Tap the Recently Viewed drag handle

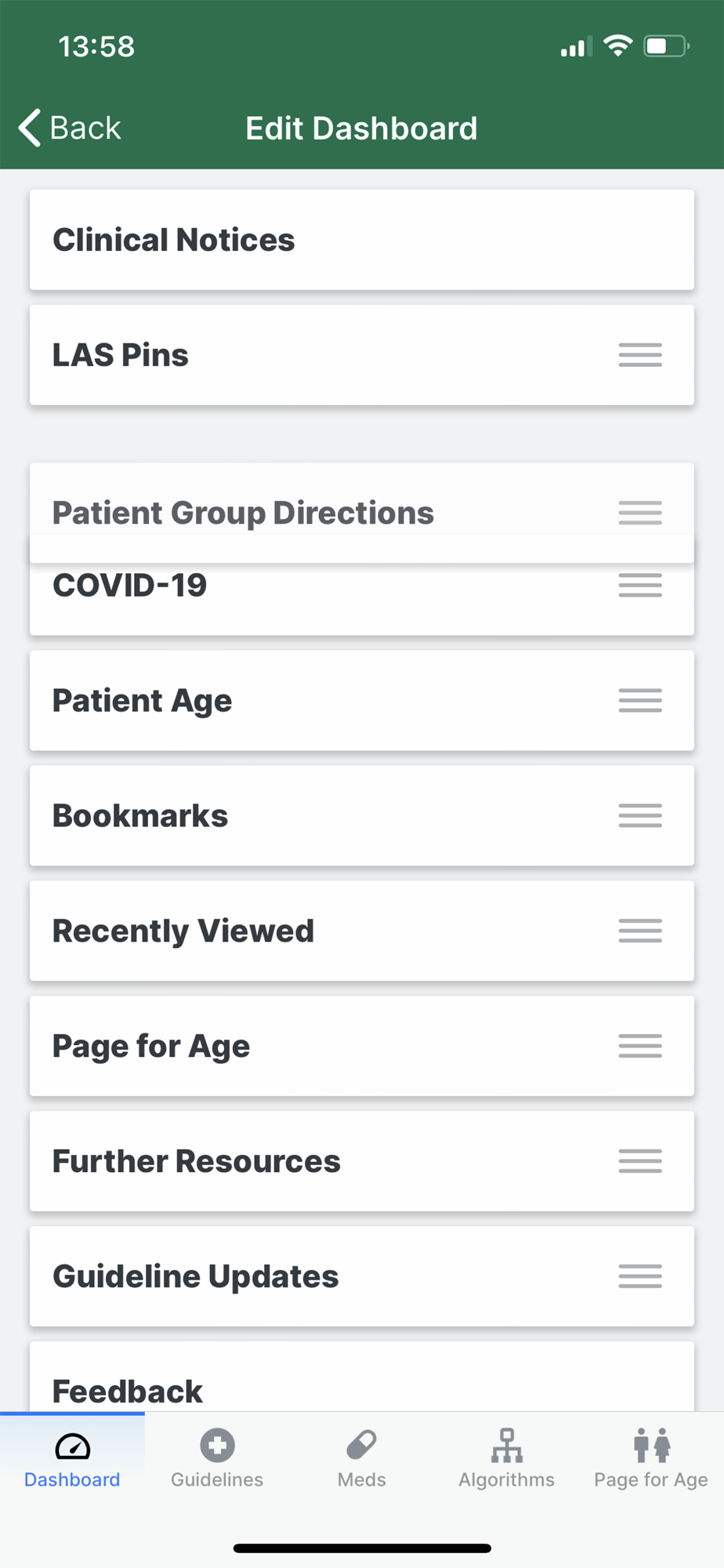point(639,931)
